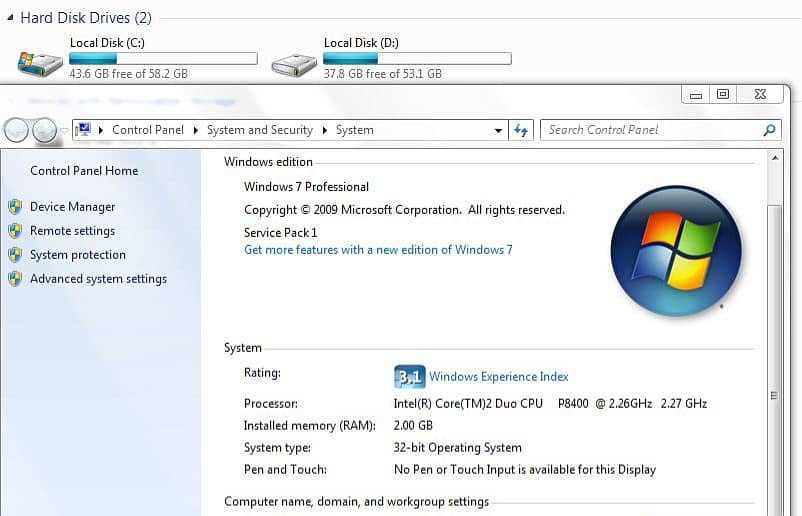Click the Local Disk (D:) drive icon
The image size is (802, 516).
click(x=294, y=64)
